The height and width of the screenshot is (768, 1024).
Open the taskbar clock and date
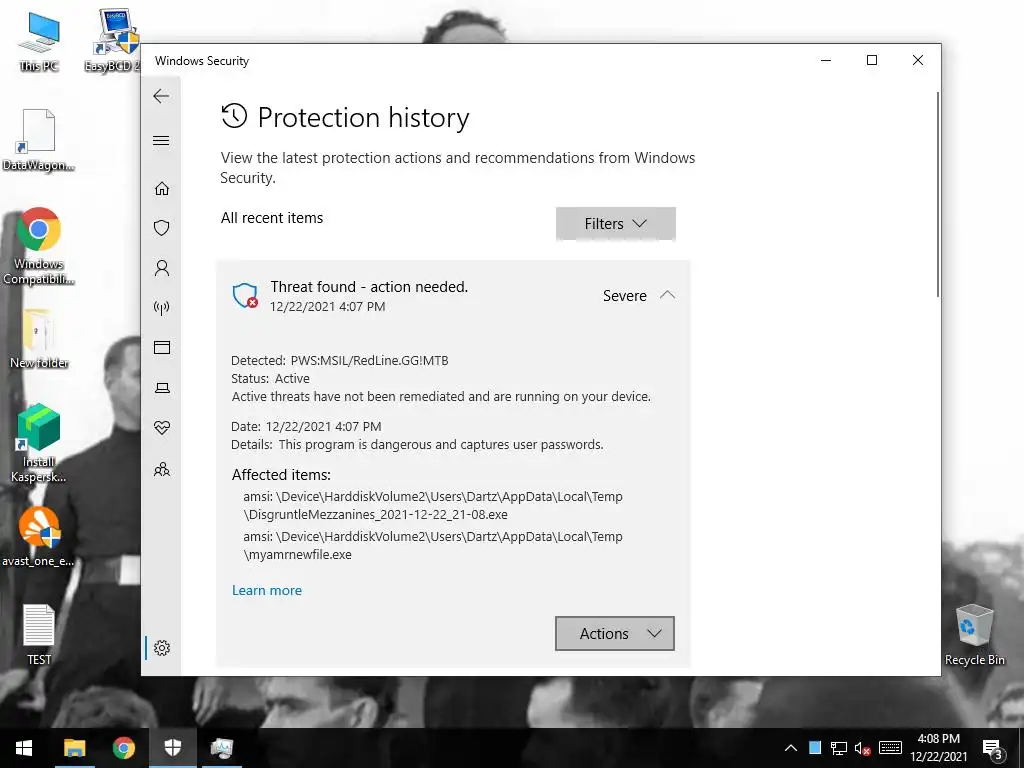pos(938,748)
